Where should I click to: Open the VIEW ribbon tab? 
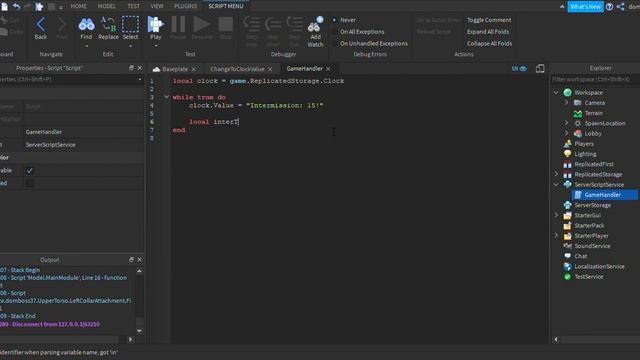click(157, 6)
